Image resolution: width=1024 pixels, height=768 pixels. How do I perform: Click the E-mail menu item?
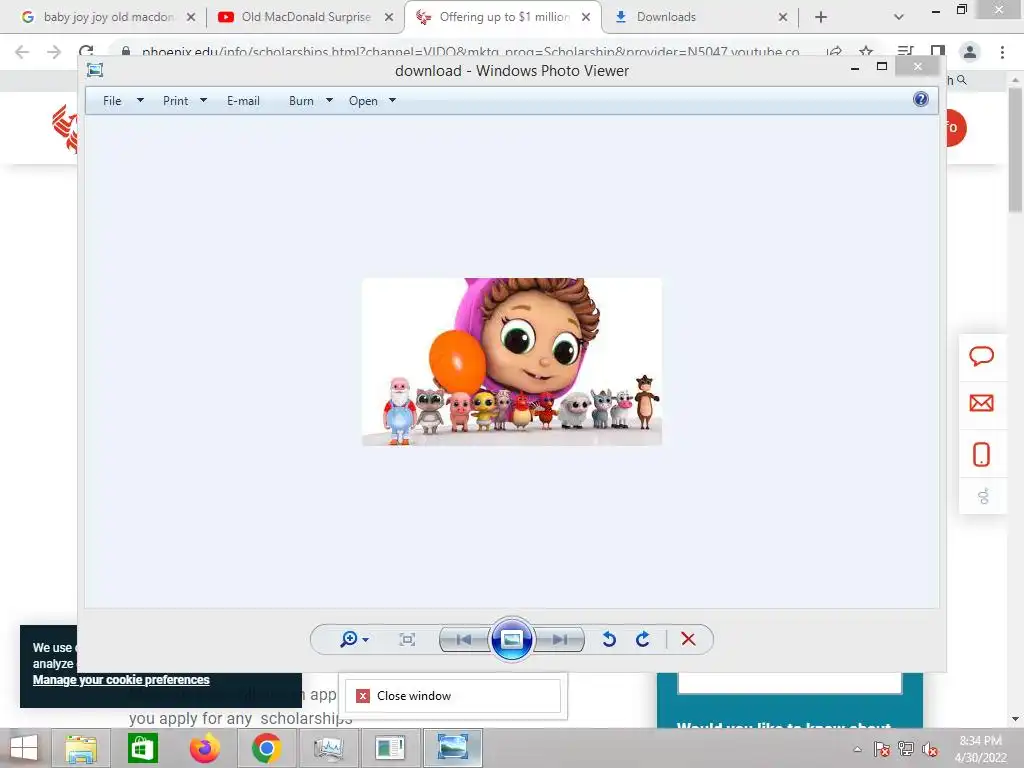(244, 101)
